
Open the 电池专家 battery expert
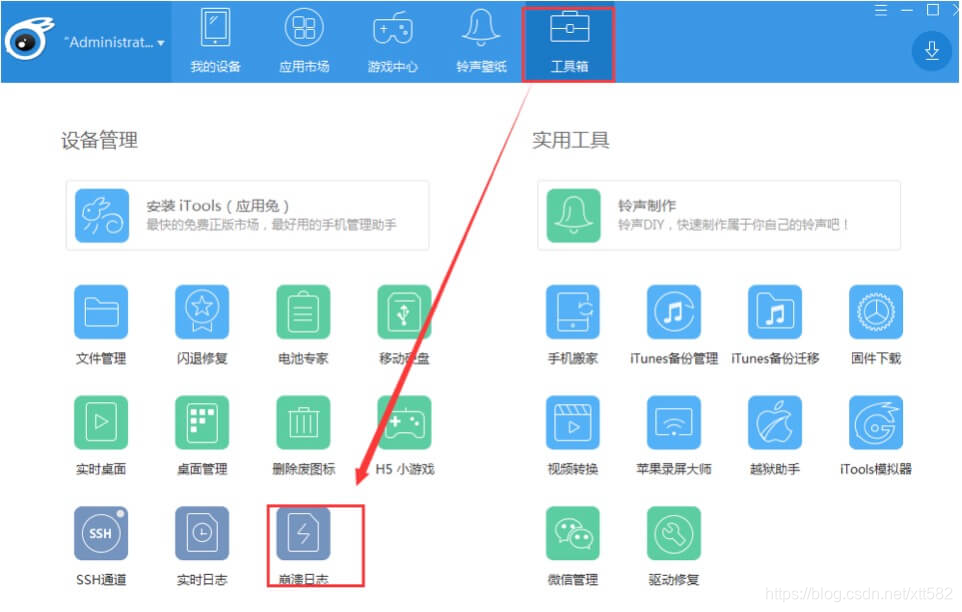click(303, 312)
